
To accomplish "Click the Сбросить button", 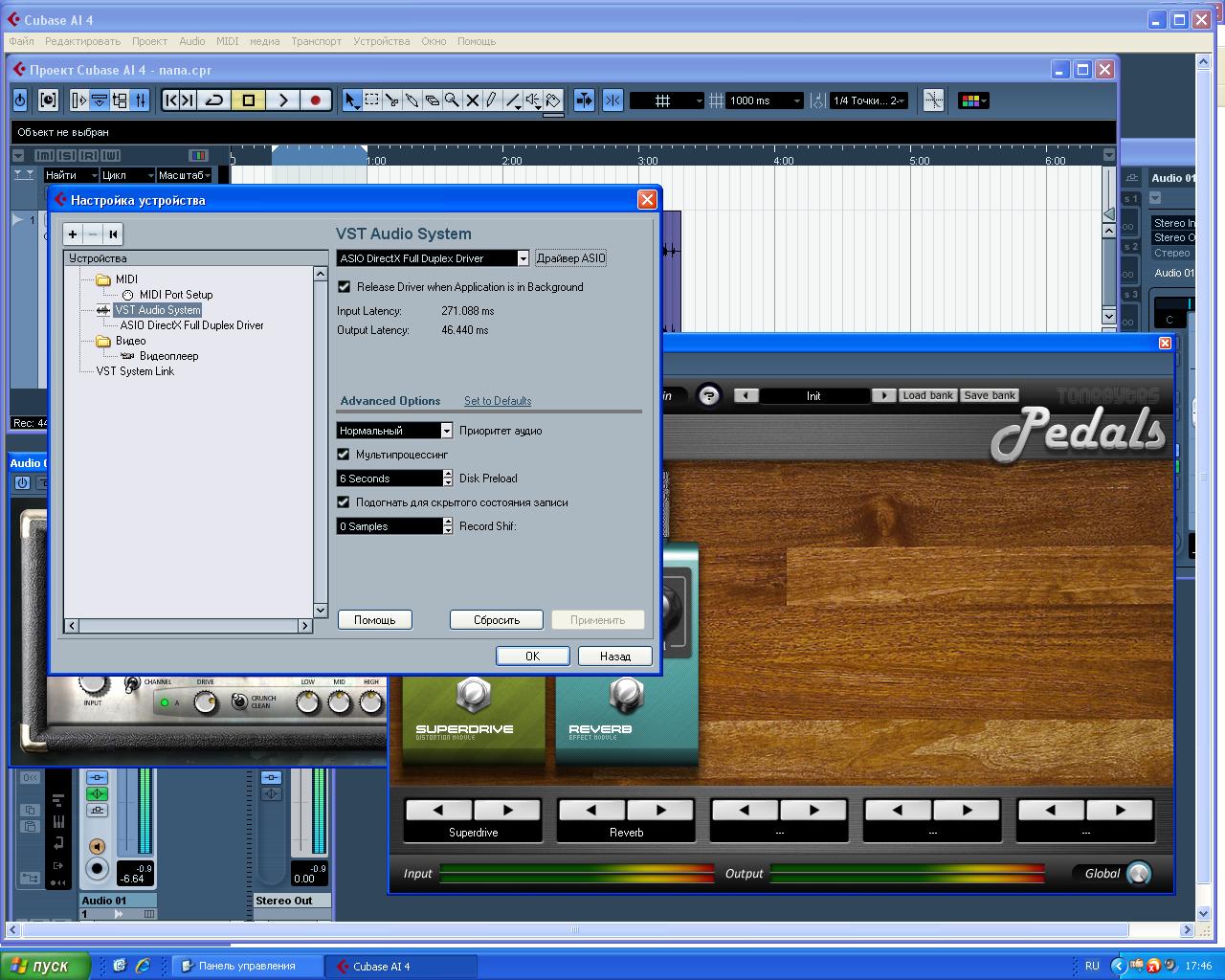I will pyautogui.click(x=497, y=620).
